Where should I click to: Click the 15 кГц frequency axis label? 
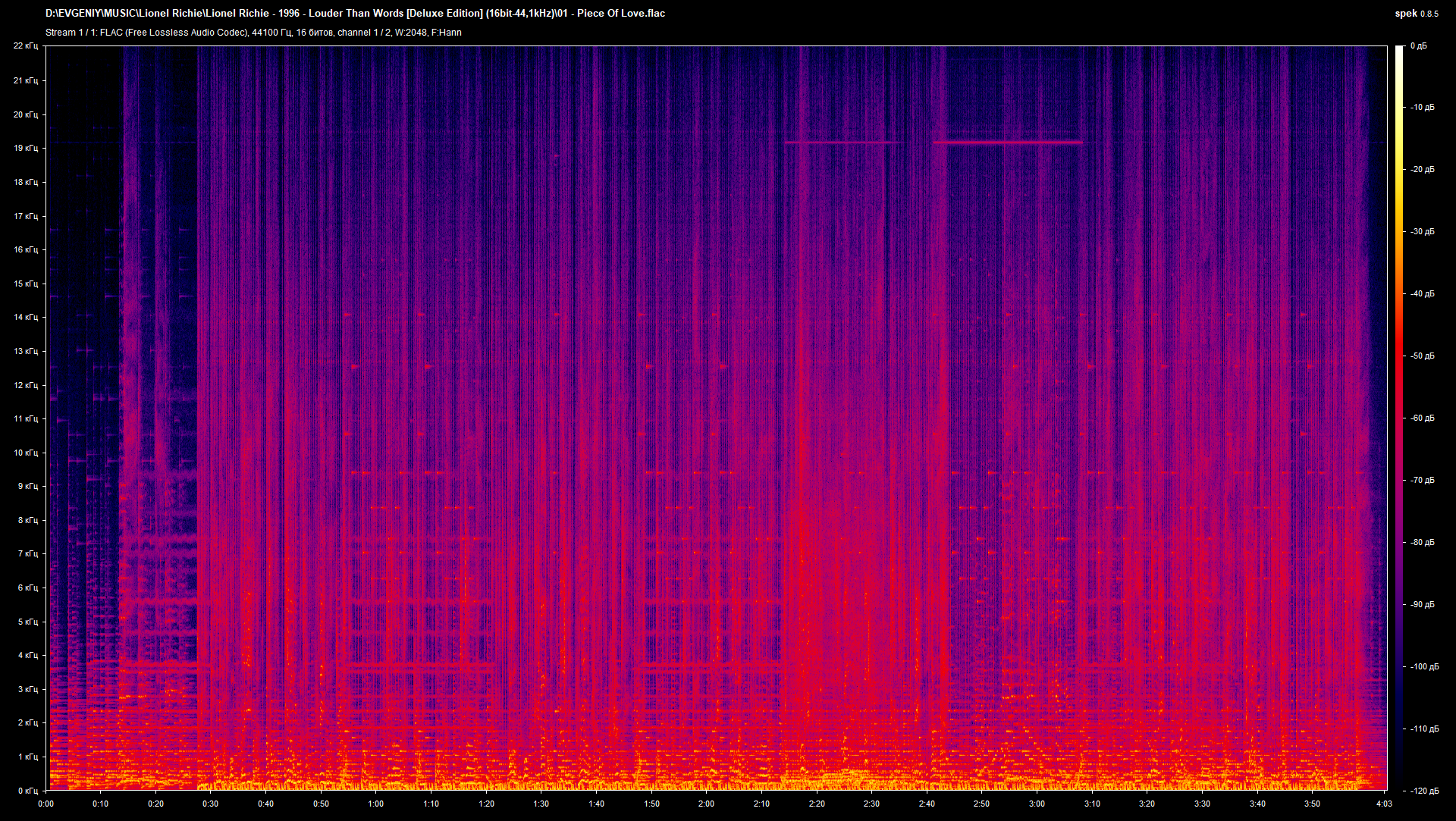26,284
